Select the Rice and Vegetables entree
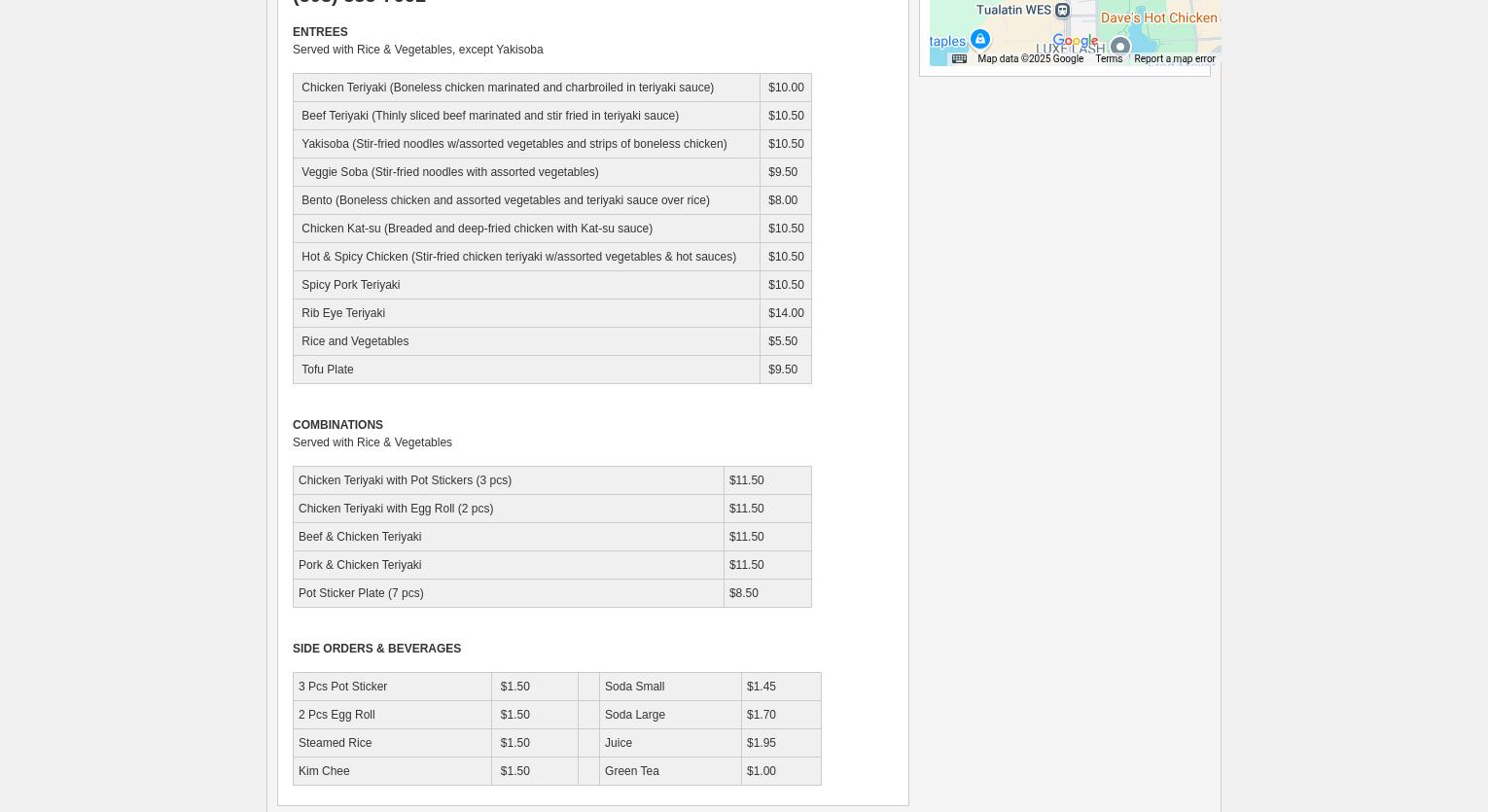Screen dimensions: 1488x812 tap(355, 341)
